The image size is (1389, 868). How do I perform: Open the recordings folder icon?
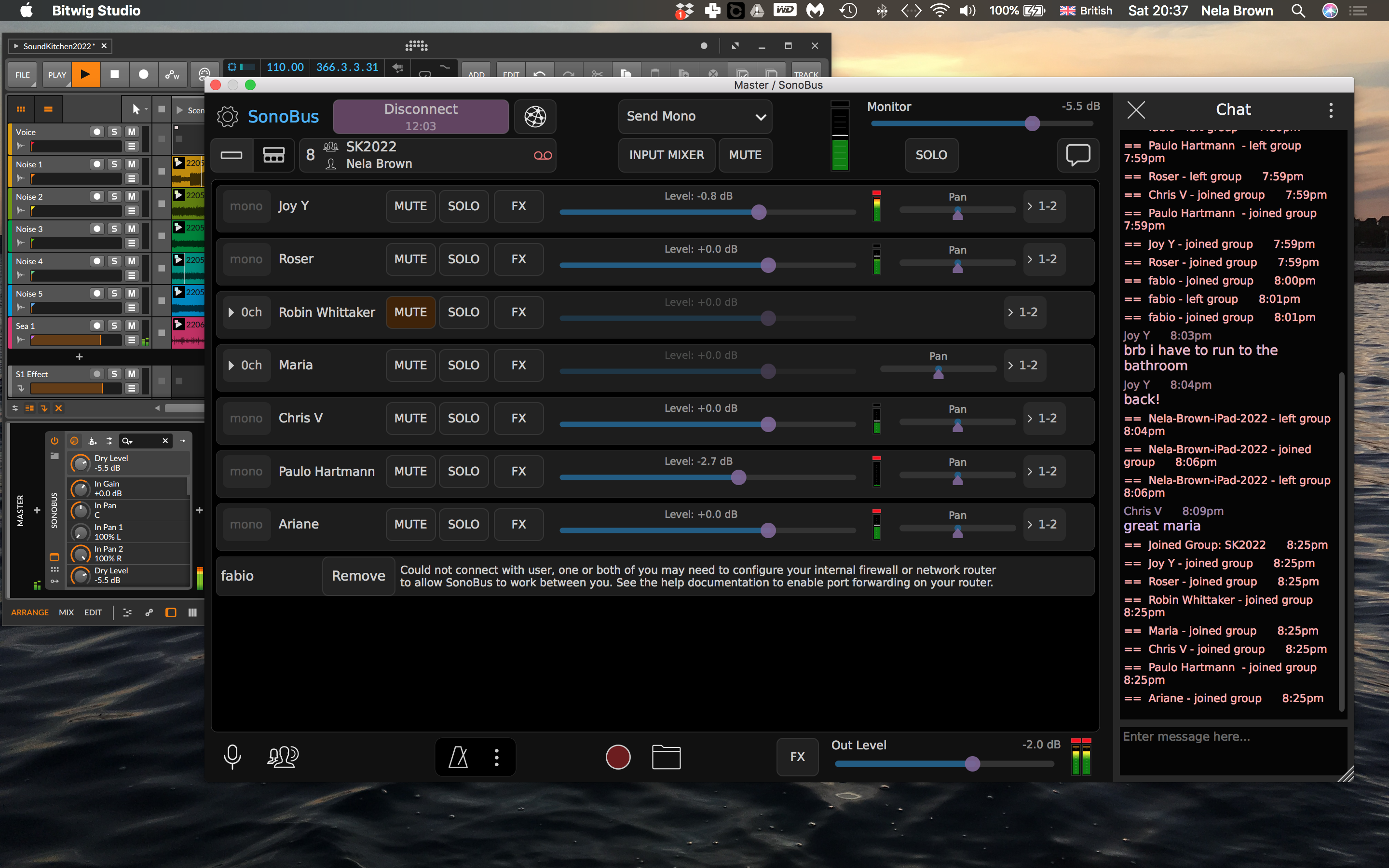click(666, 757)
